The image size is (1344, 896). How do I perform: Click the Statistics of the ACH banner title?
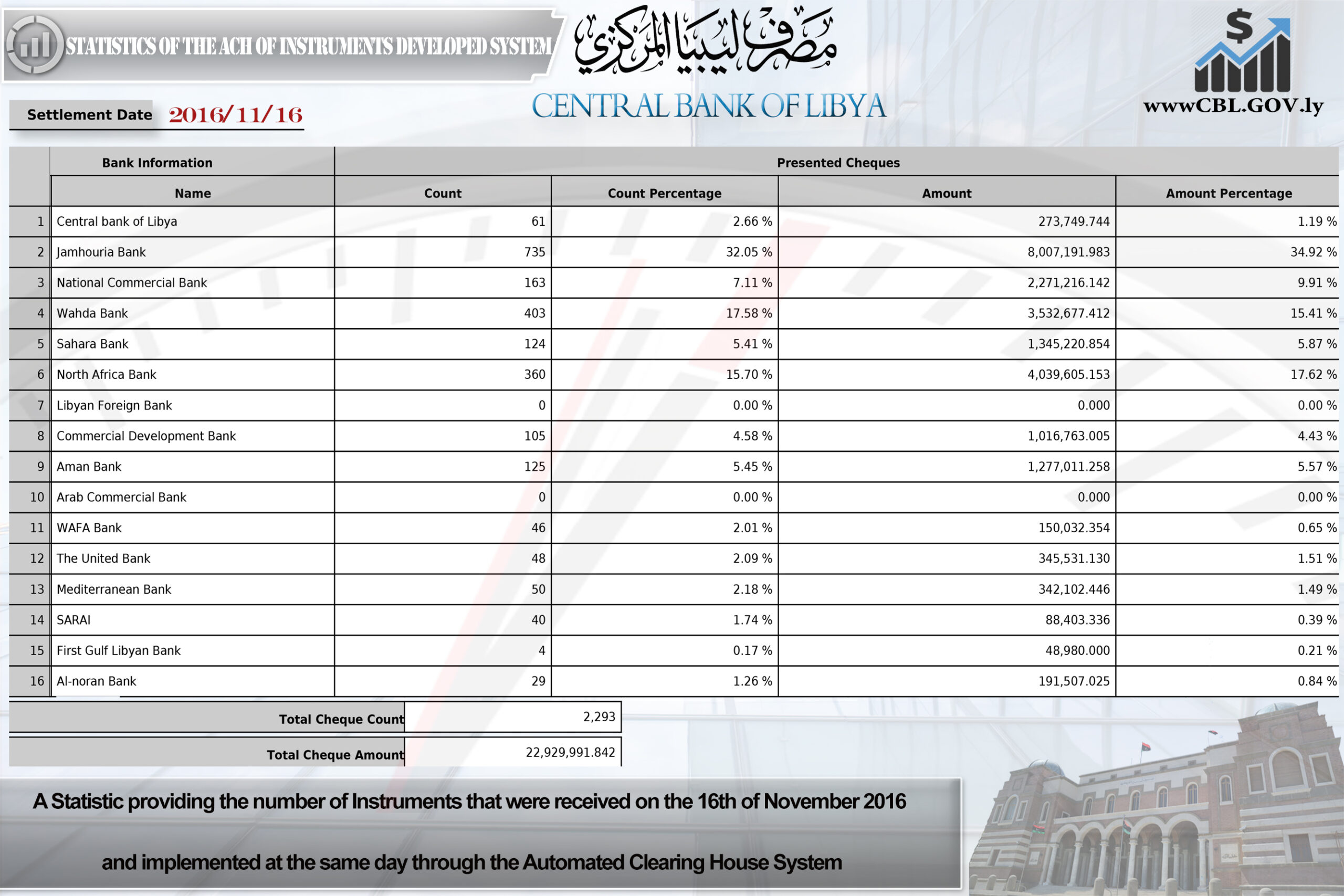(309, 46)
